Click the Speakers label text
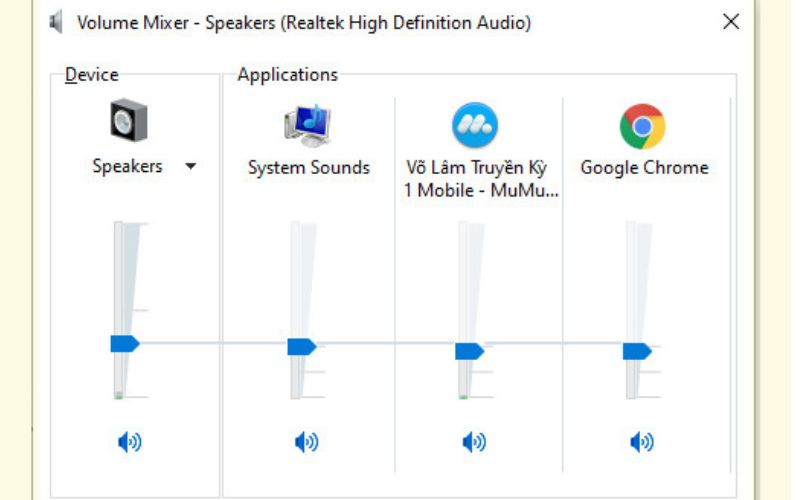Screen dimensions: 800x500 click(x=127, y=167)
